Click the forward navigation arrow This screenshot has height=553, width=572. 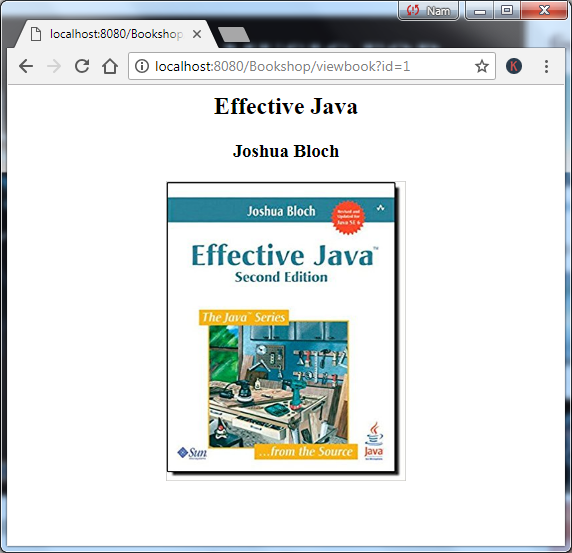(x=54, y=66)
